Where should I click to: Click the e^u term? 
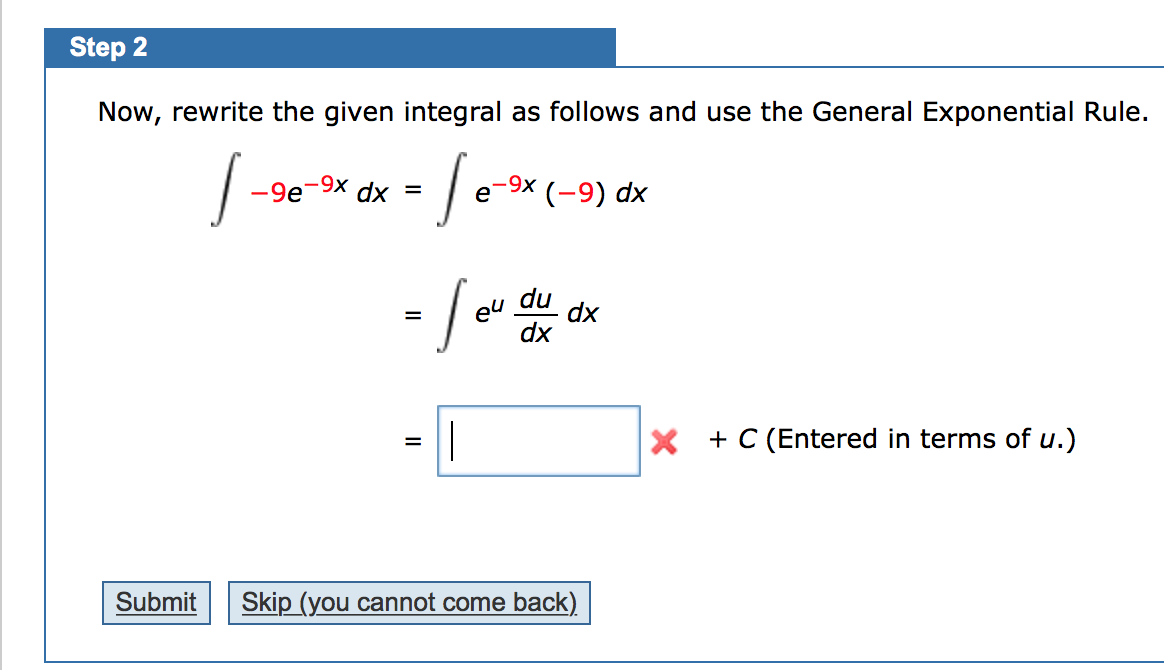pos(489,311)
